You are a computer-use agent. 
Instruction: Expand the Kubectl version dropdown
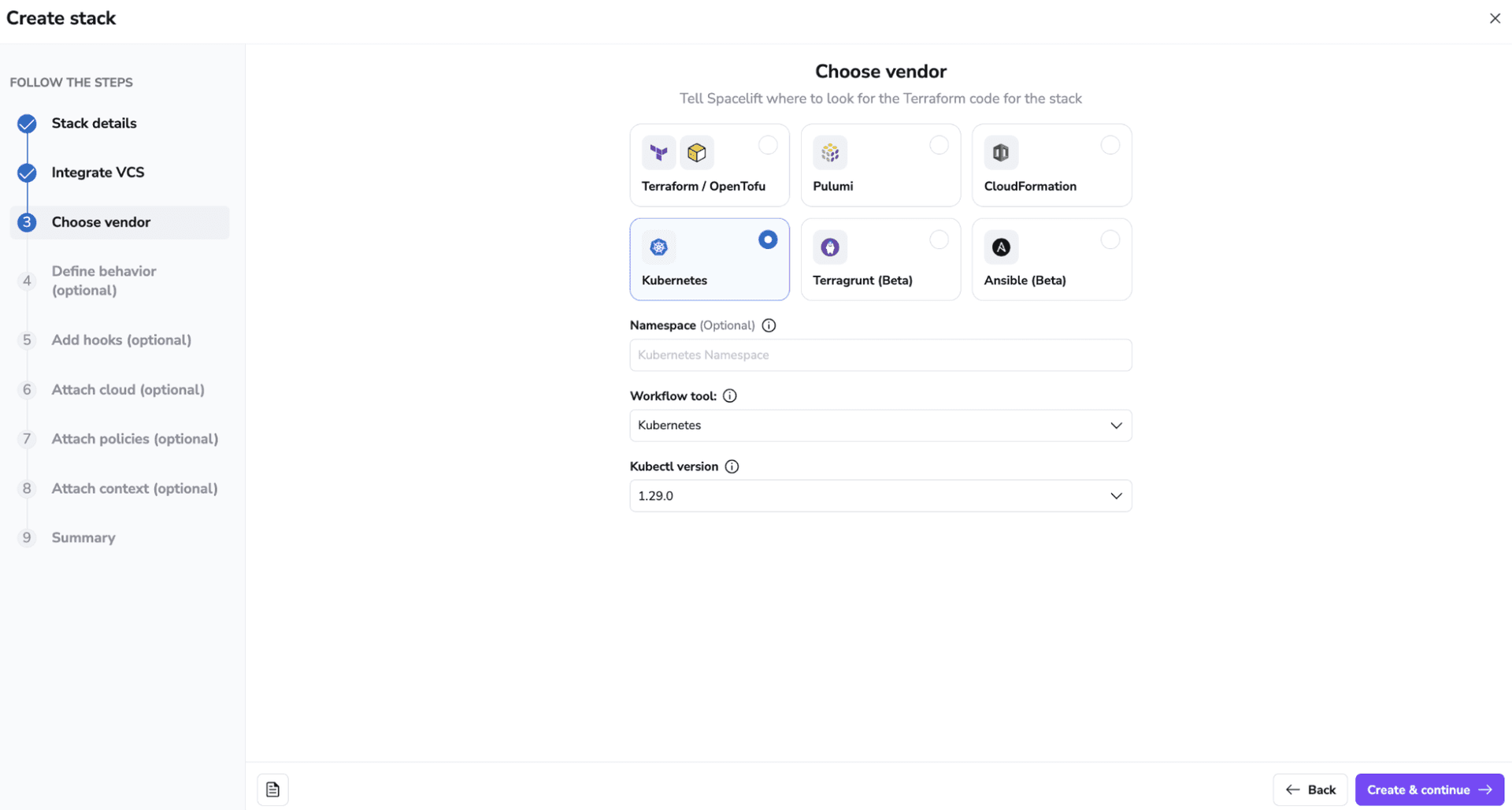(x=880, y=496)
